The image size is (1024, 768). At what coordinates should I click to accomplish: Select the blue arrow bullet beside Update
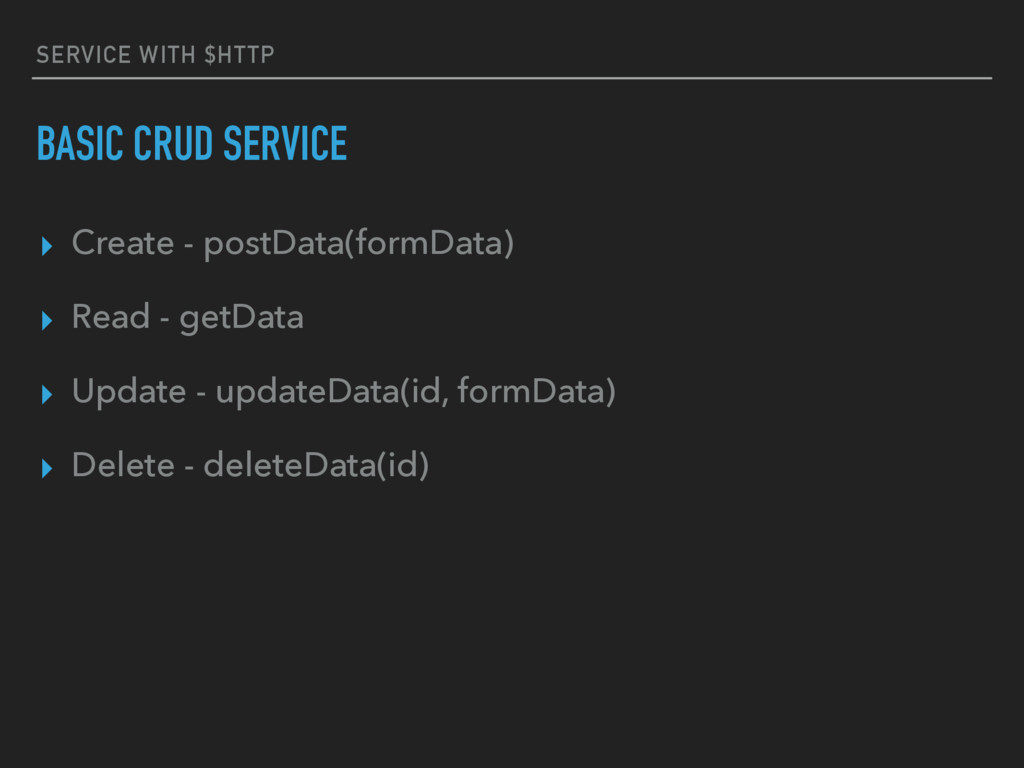(x=46, y=394)
